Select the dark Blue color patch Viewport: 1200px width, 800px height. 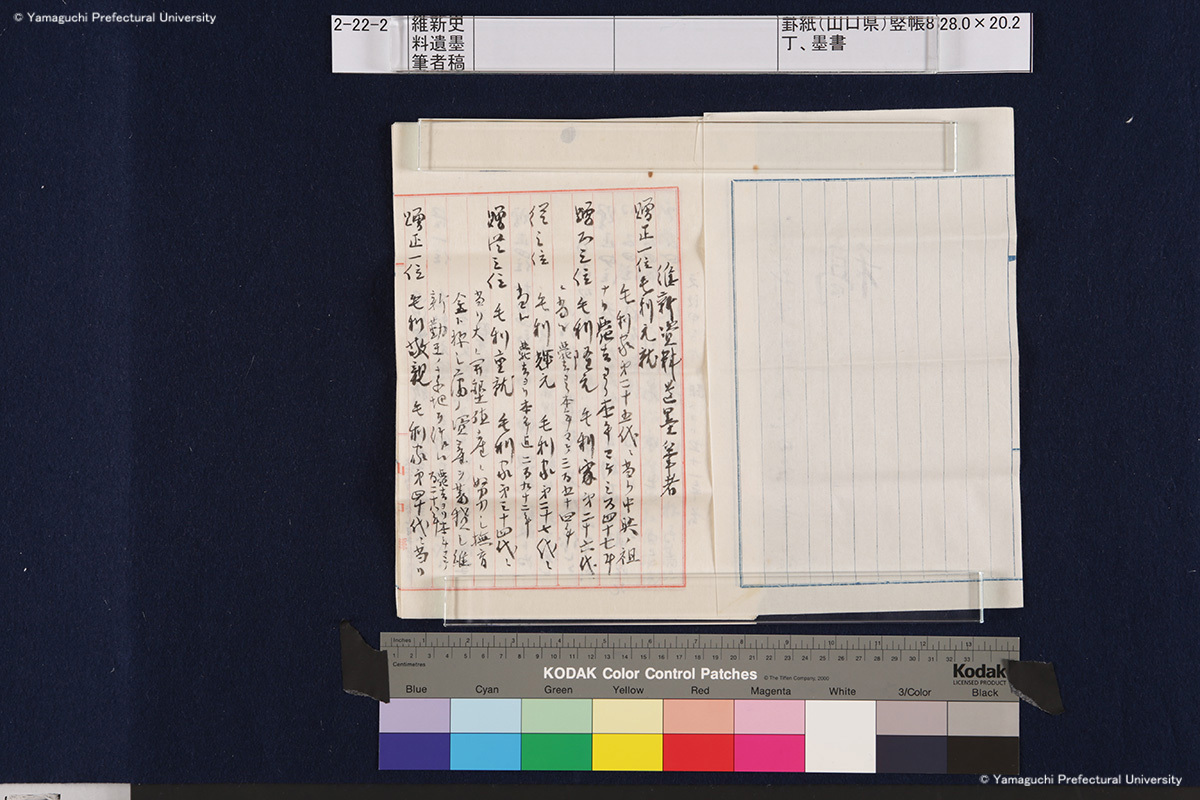(414, 752)
